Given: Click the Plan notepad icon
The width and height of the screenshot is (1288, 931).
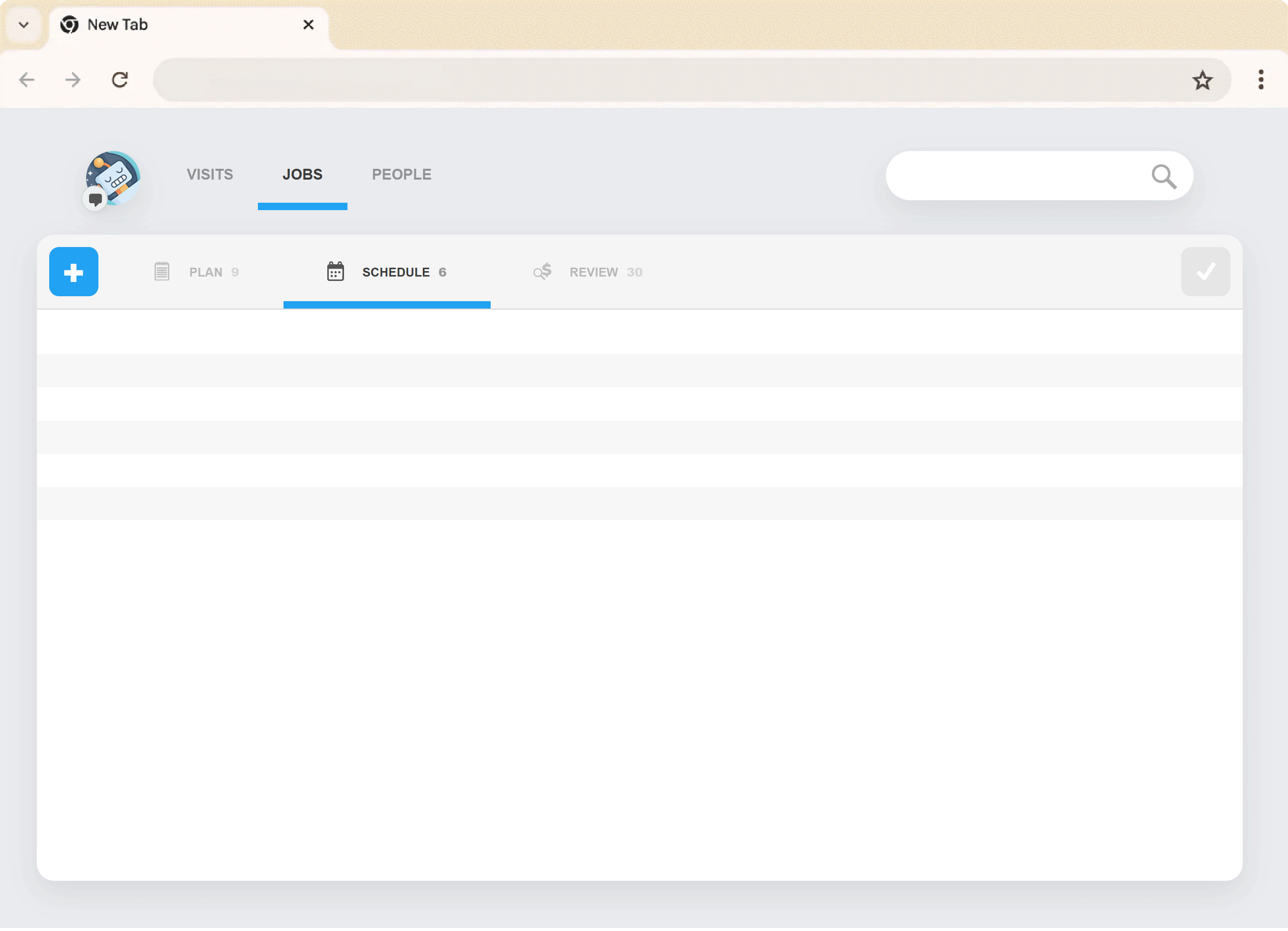Looking at the screenshot, I should pyautogui.click(x=162, y=272).
